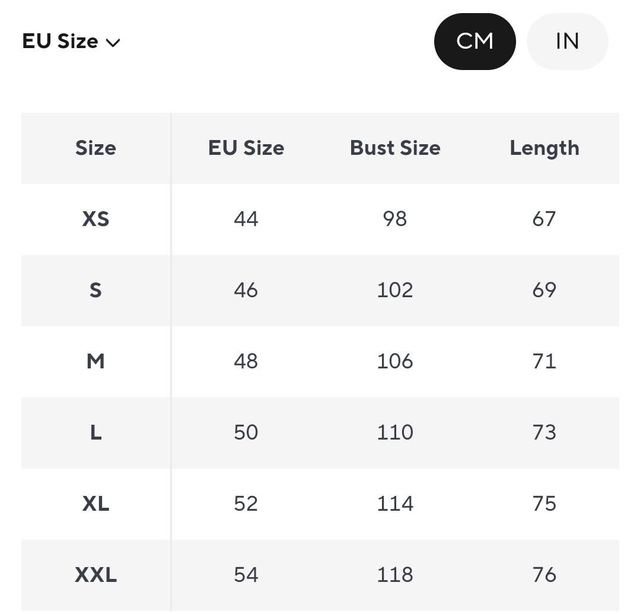Select the XS size row label

click(95, 218)
